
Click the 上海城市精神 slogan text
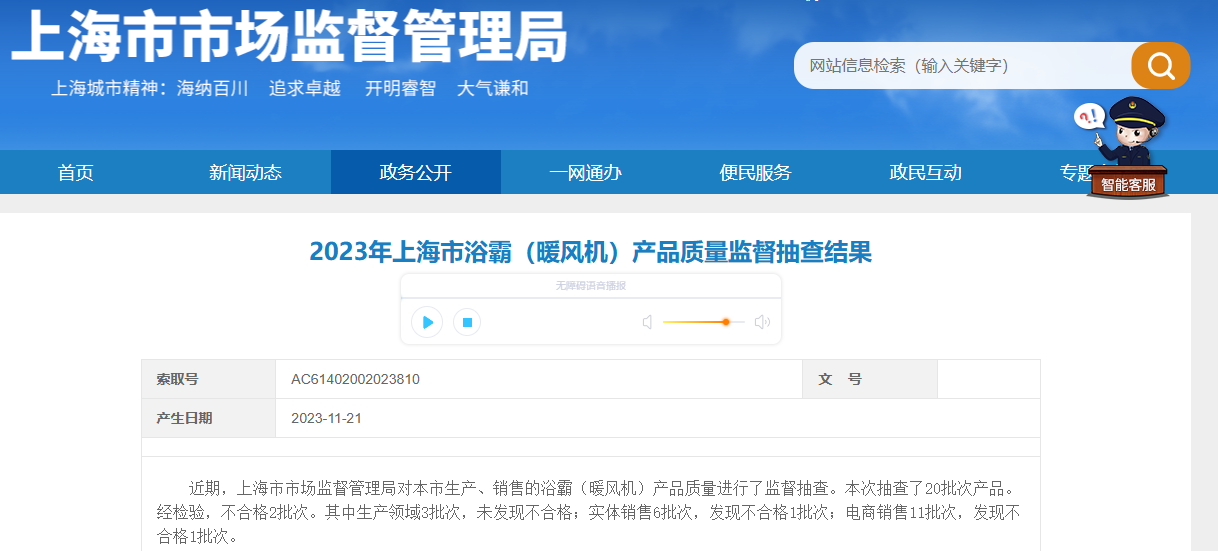(290, 88)
